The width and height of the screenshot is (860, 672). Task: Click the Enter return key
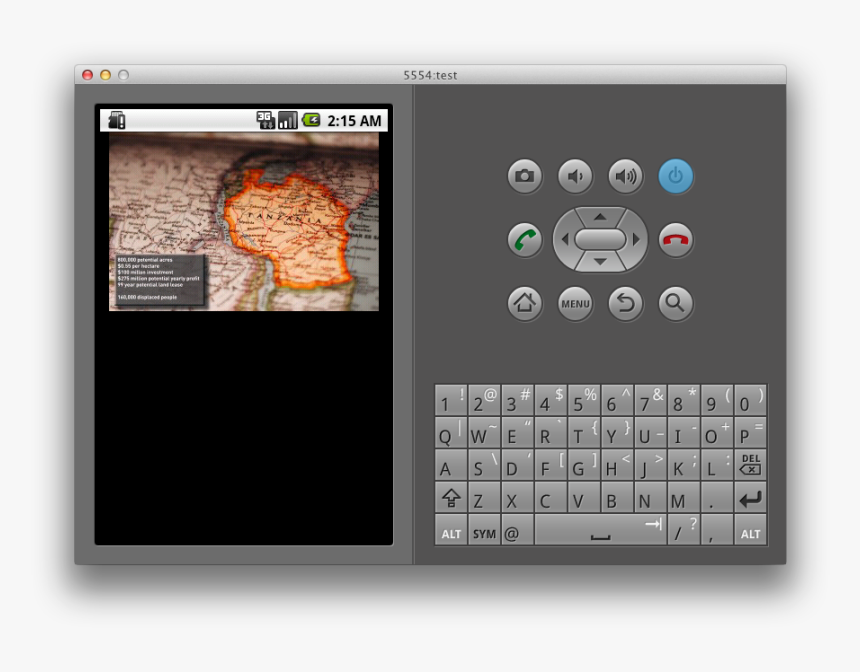click(x=750, y=497)
